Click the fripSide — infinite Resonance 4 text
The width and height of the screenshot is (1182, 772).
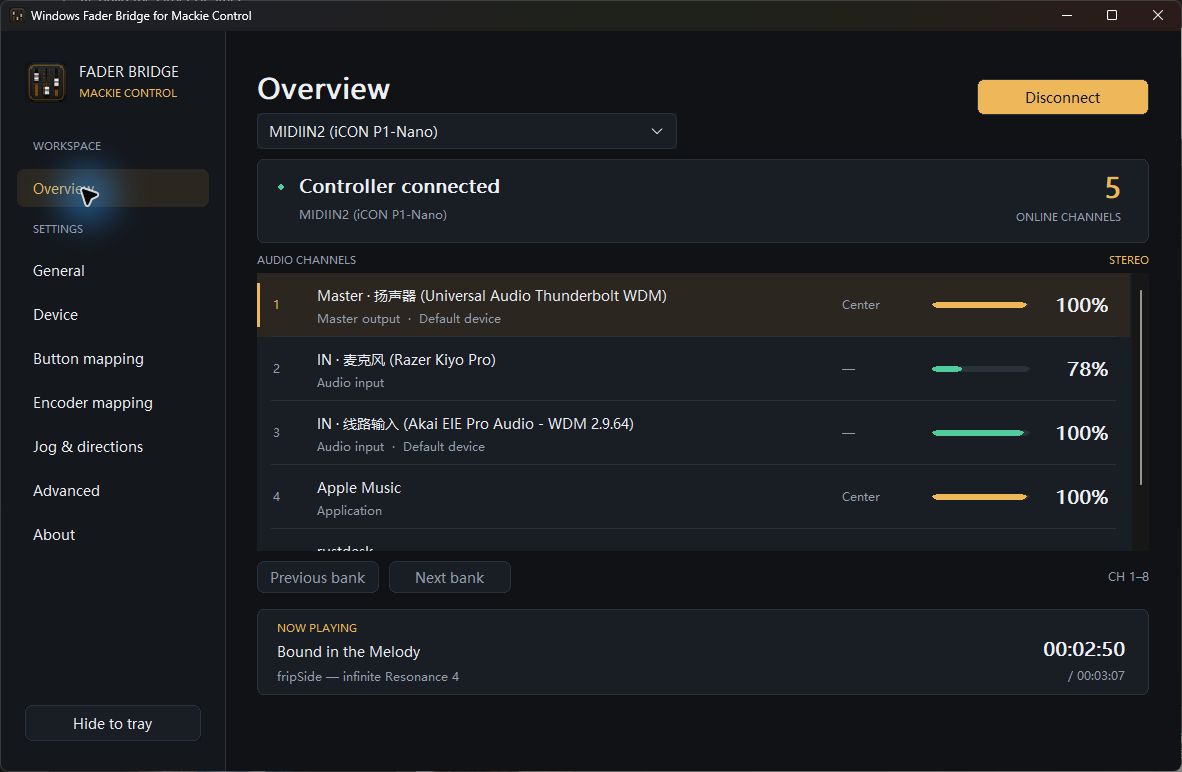click(368, 676)
